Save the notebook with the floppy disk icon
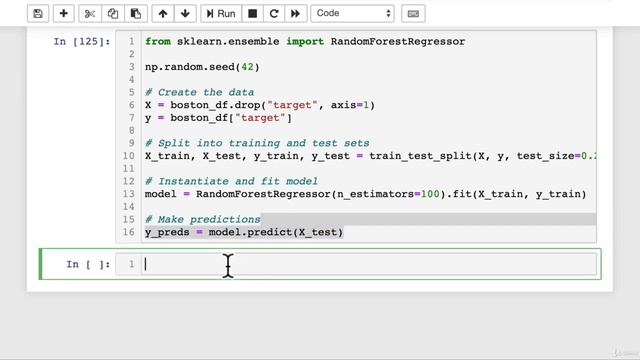The height and width of the screenshot is (360, 640). pyautogui.click(x=38, y=13)
